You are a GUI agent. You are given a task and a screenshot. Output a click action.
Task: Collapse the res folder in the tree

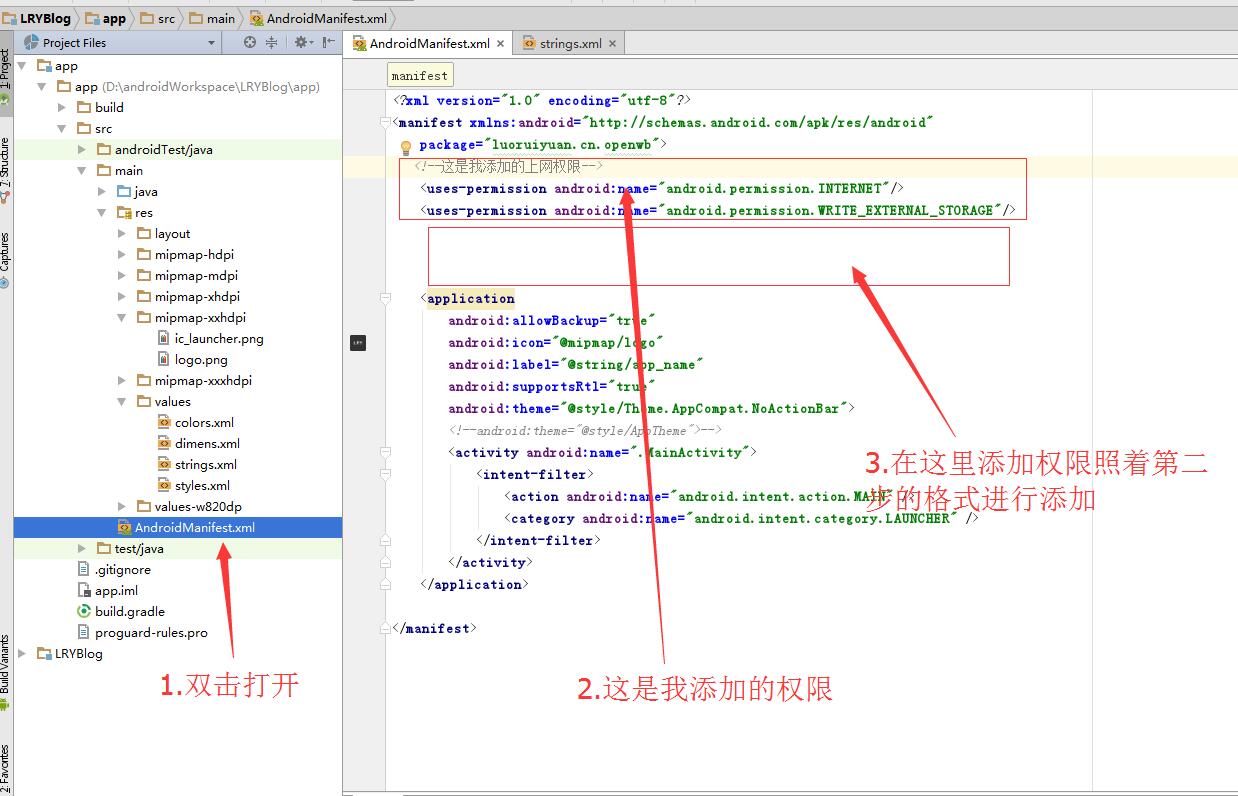click(102, 213)
